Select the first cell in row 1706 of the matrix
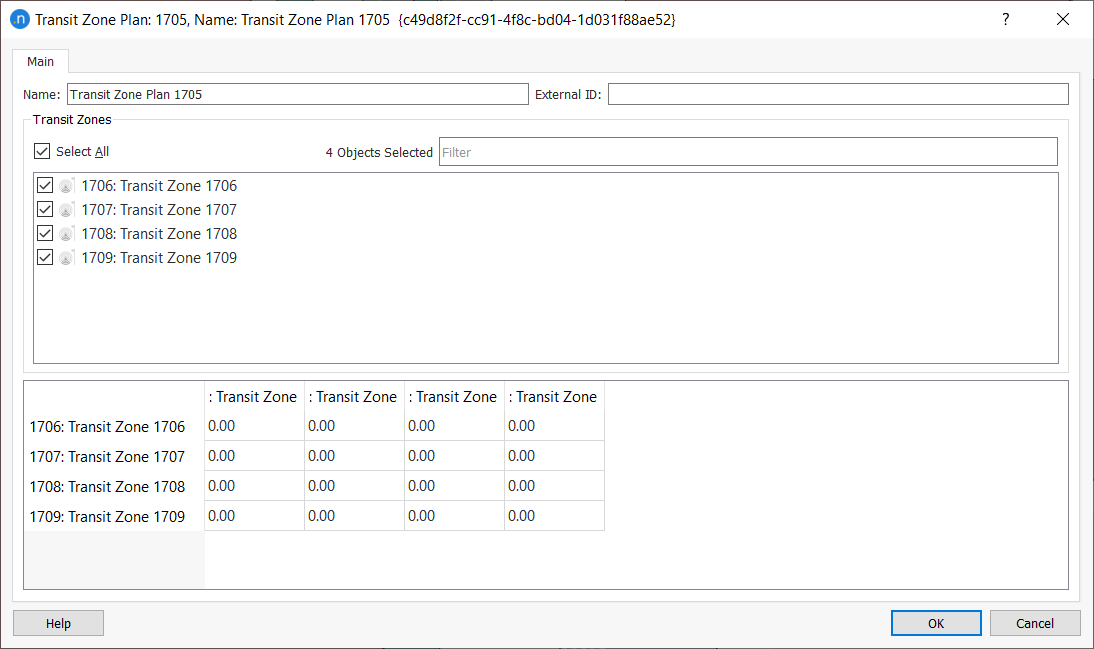 (254, 426)
